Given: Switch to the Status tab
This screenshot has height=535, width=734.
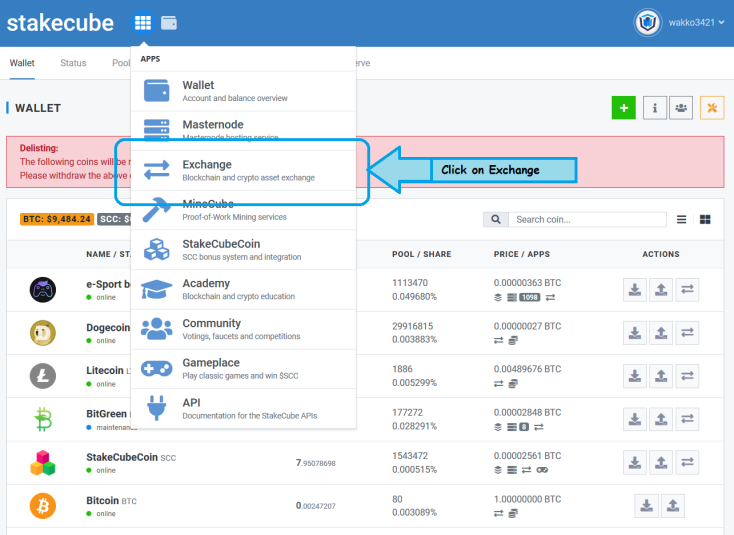Looking at the screenshot, I should tap(73, 63).
